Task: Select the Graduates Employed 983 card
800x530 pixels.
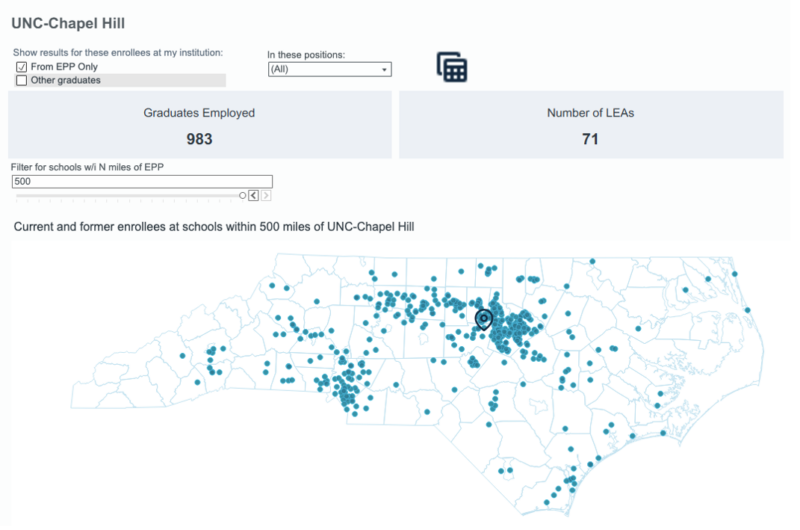Action: click(199, 125)
